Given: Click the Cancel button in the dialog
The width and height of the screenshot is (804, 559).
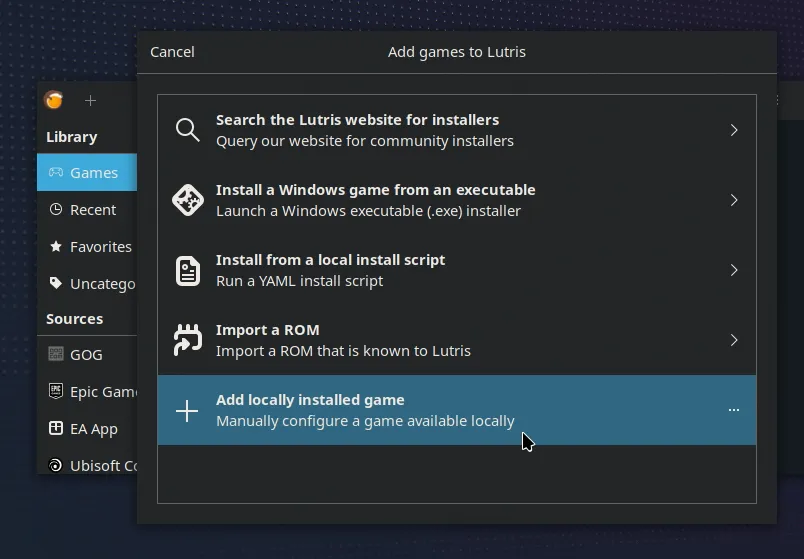Looking at the screenshot, I should (x=172, y=52).
